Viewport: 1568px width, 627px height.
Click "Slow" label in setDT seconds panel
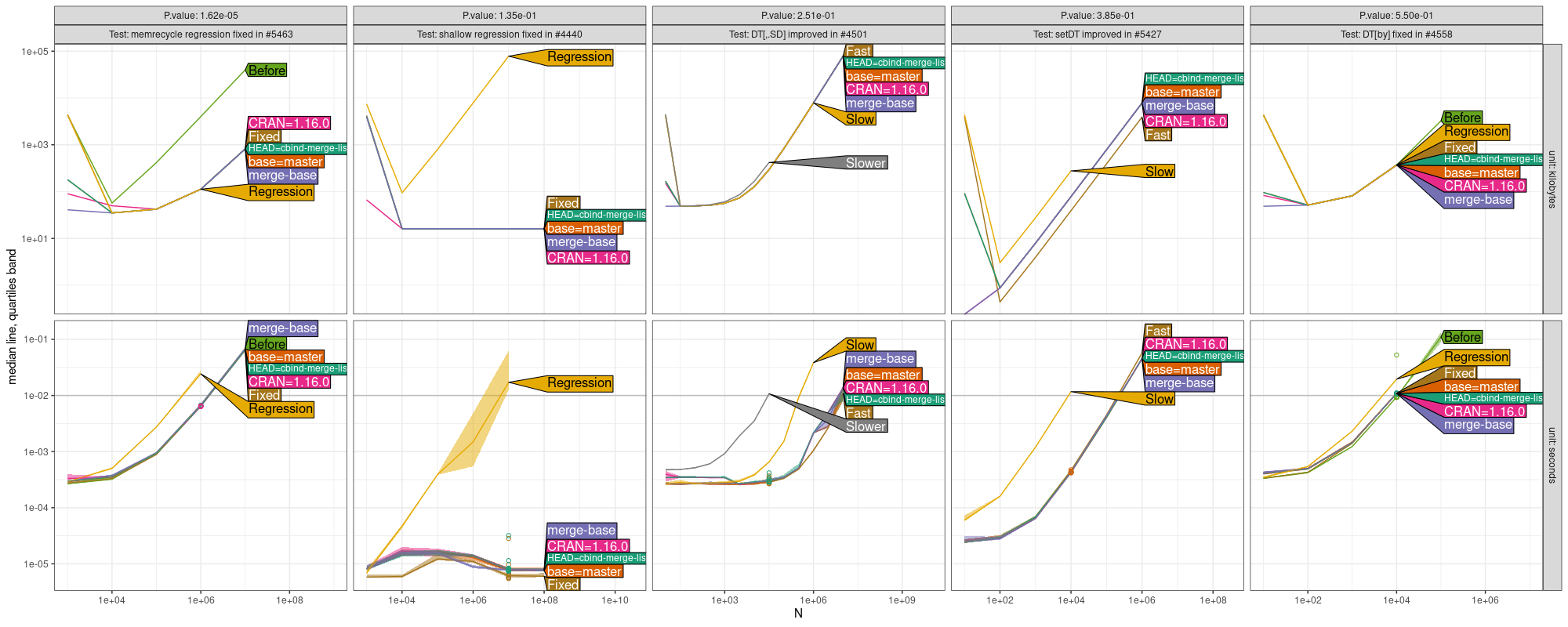[x=1159, y=399]
